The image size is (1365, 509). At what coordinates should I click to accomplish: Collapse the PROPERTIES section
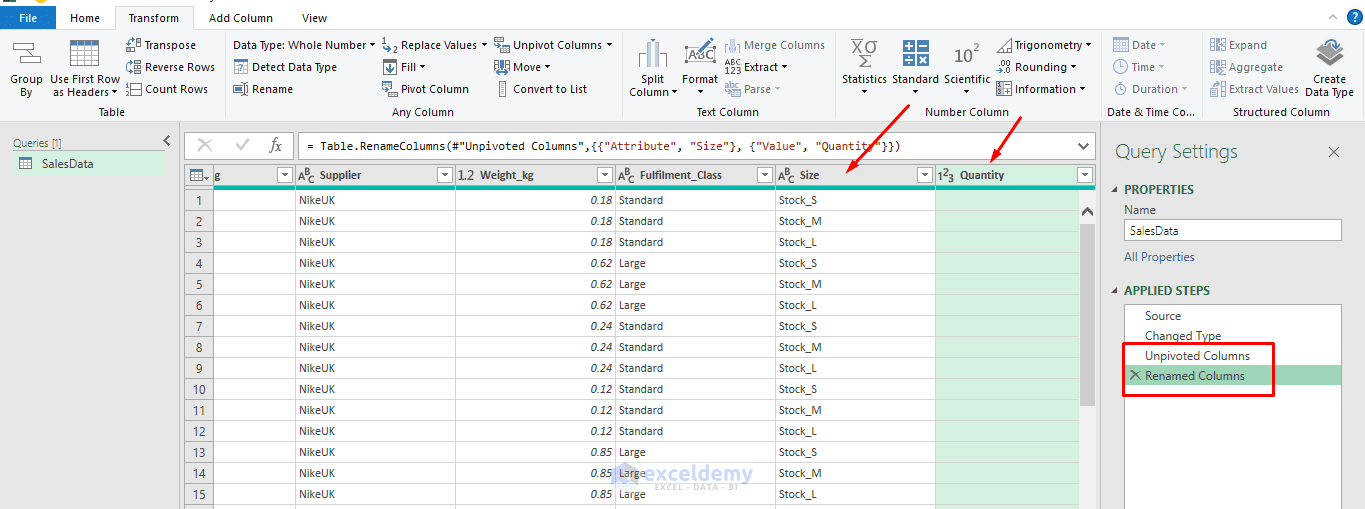(1115, 189)
